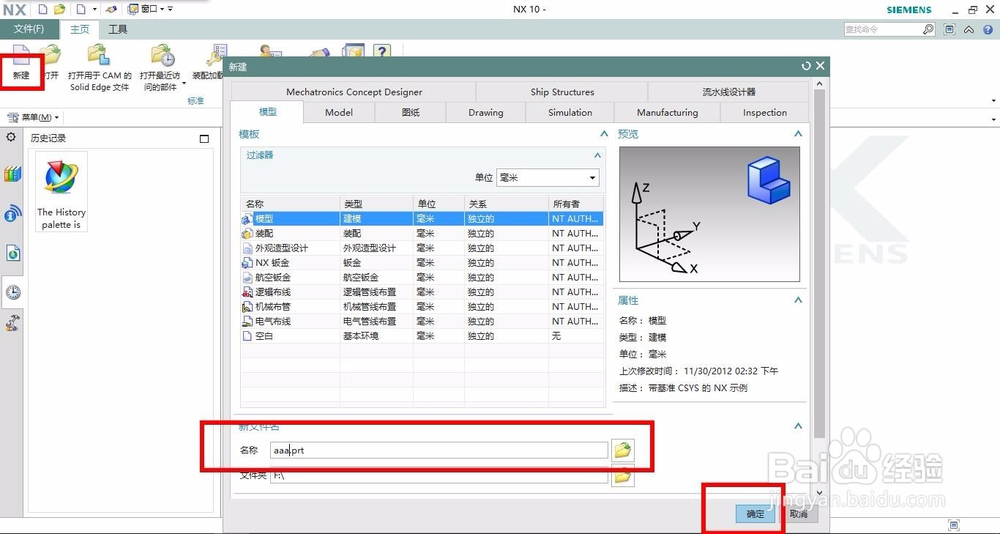Viewport: 1000px width, 534px height.
Task: Open the Mechatronics Concept Designer tab
Action: (354, 92)
